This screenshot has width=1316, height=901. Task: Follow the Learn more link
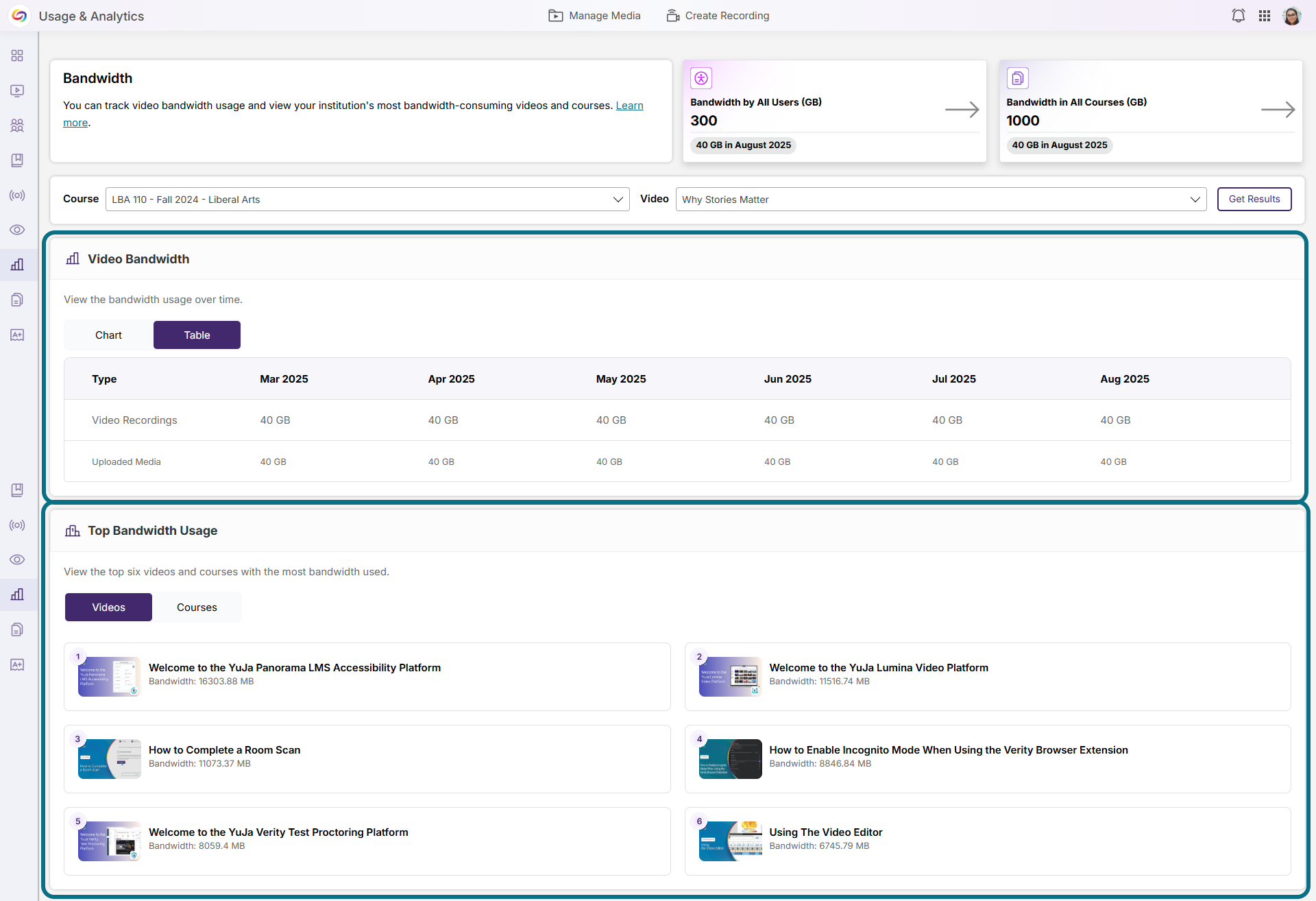[x=629, y=106]
